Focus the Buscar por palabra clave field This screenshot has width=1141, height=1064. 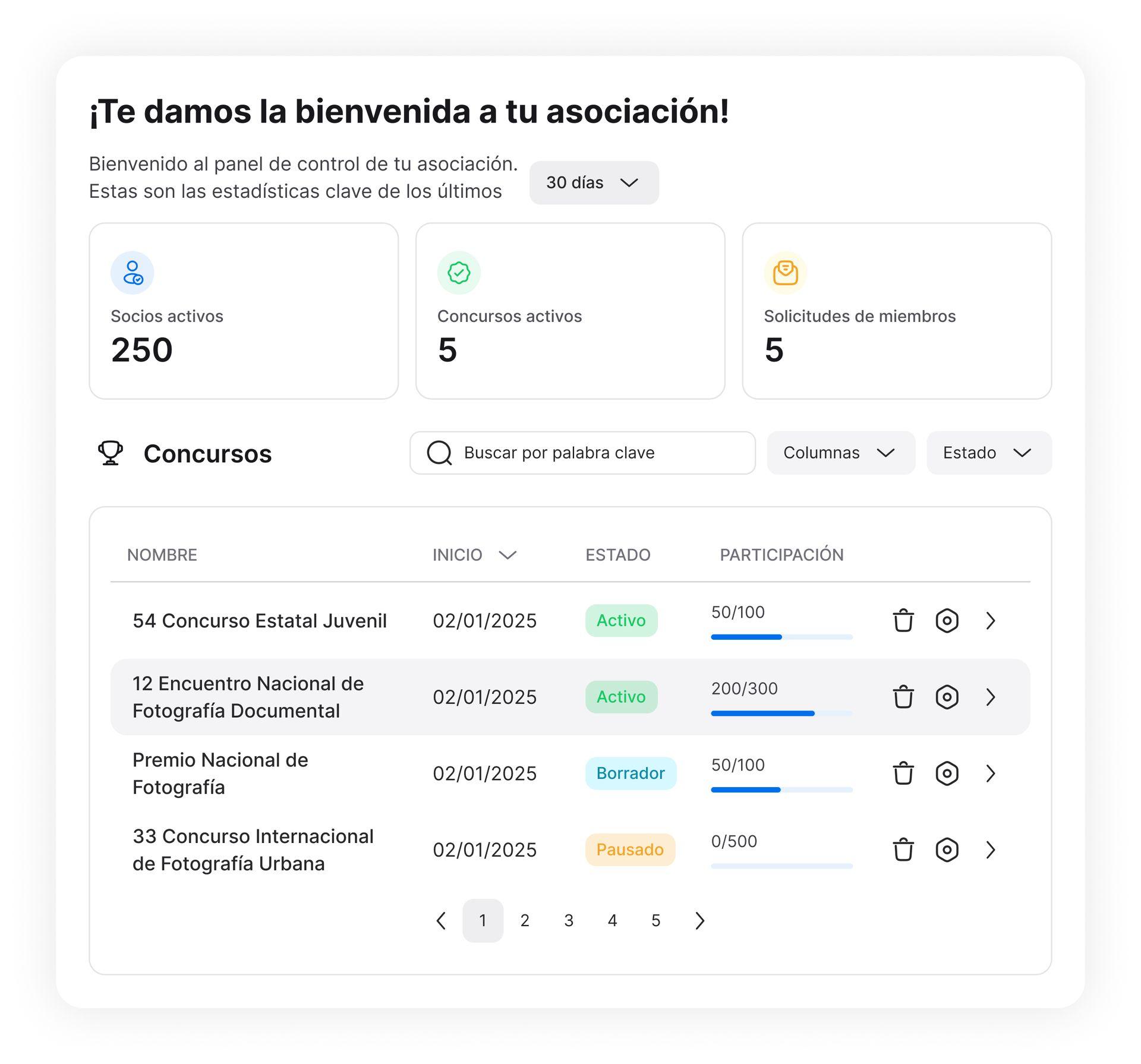click(582, 453)
